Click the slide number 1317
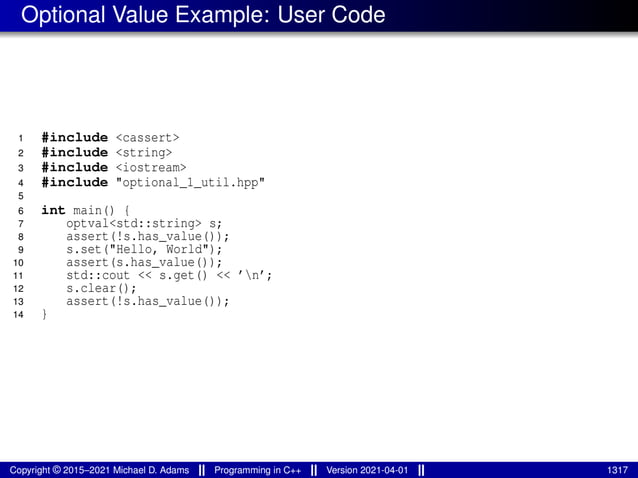The height and width of the screenshot is (478, 638). [618, 470]
